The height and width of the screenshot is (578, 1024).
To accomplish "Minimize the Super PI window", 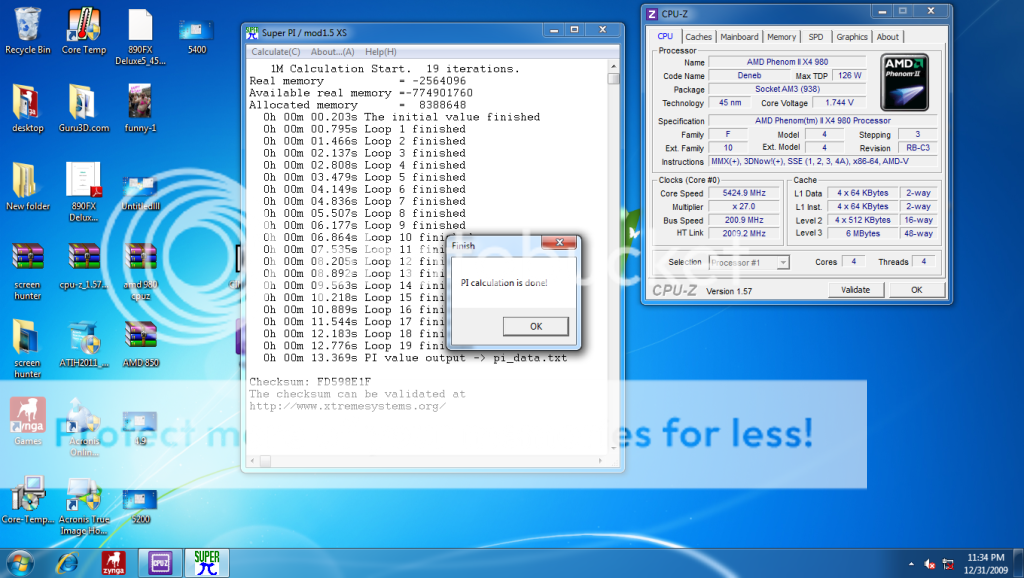I will [x=554, y=30].
